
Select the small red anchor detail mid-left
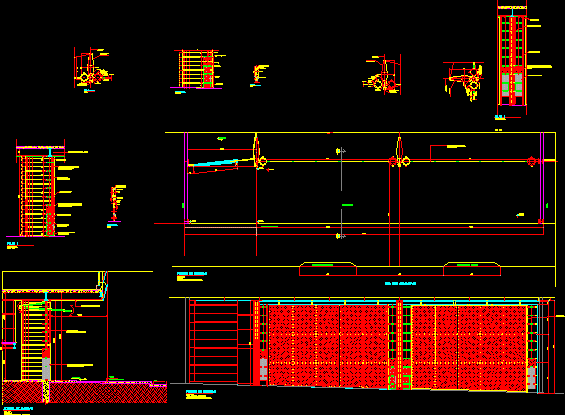coord(115,204)
